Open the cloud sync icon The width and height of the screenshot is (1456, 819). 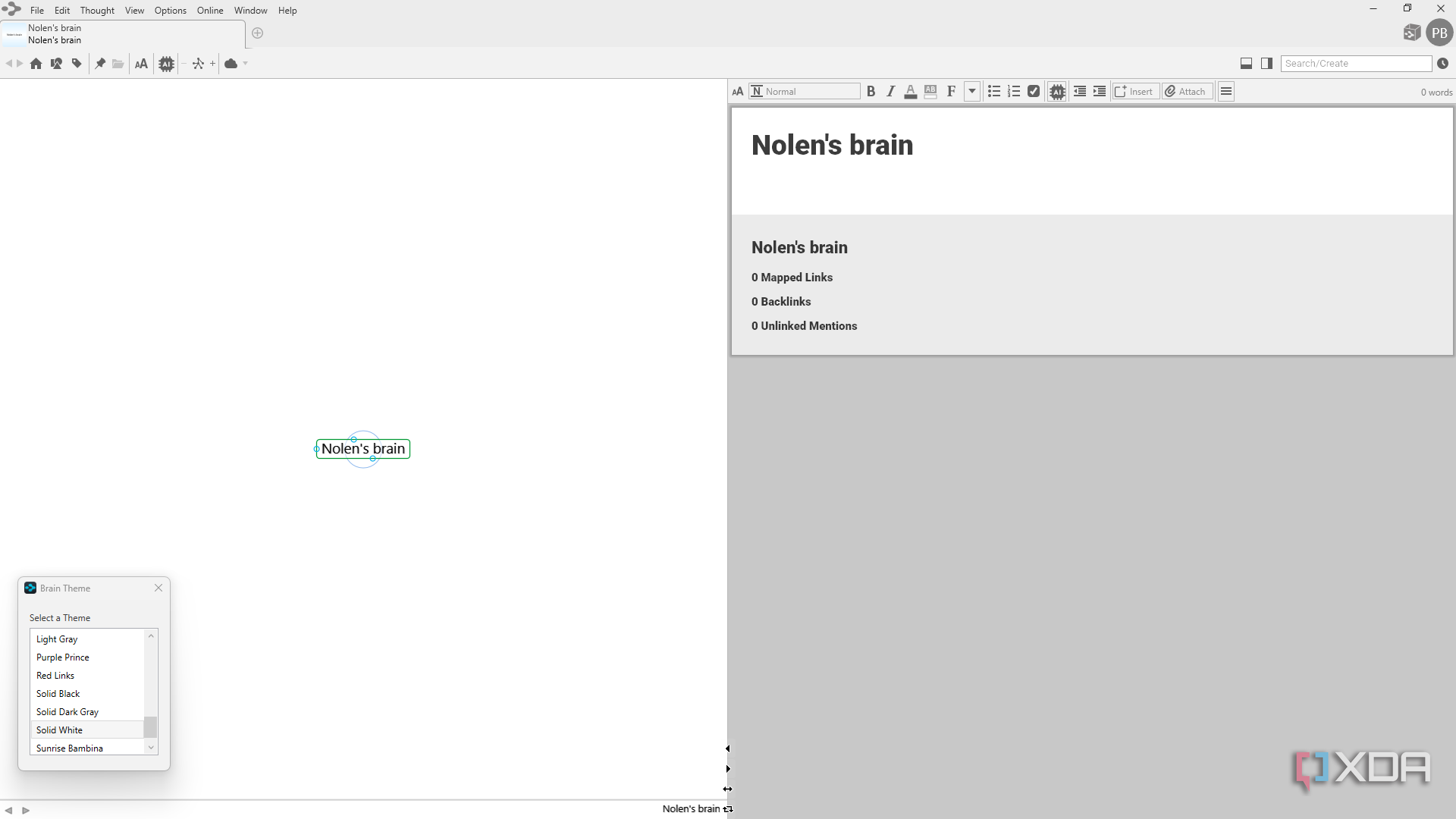[231, 64]
